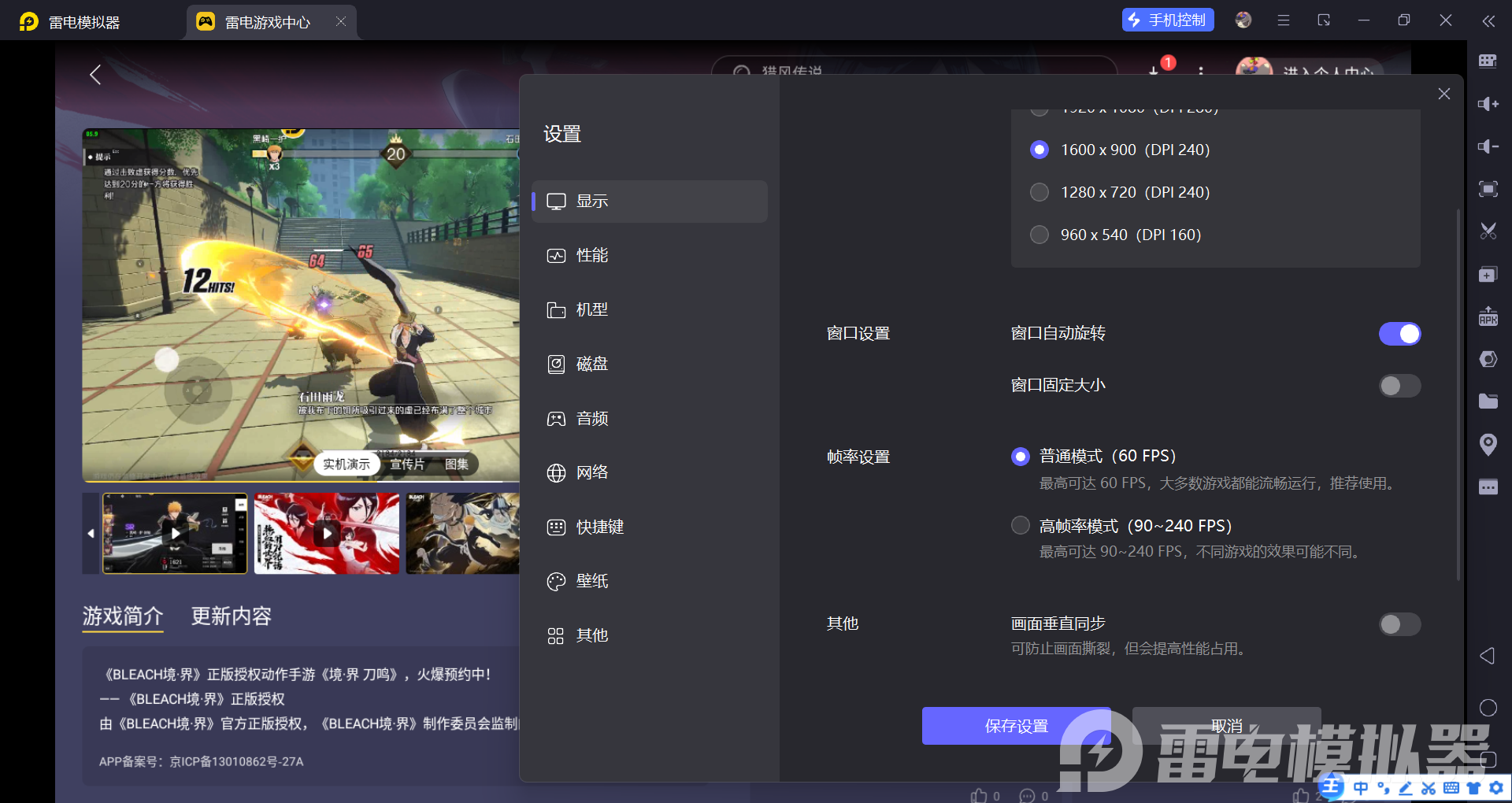1512x803 pixels.
Task: Open the APK install tool
Action: click(1488, 316)
